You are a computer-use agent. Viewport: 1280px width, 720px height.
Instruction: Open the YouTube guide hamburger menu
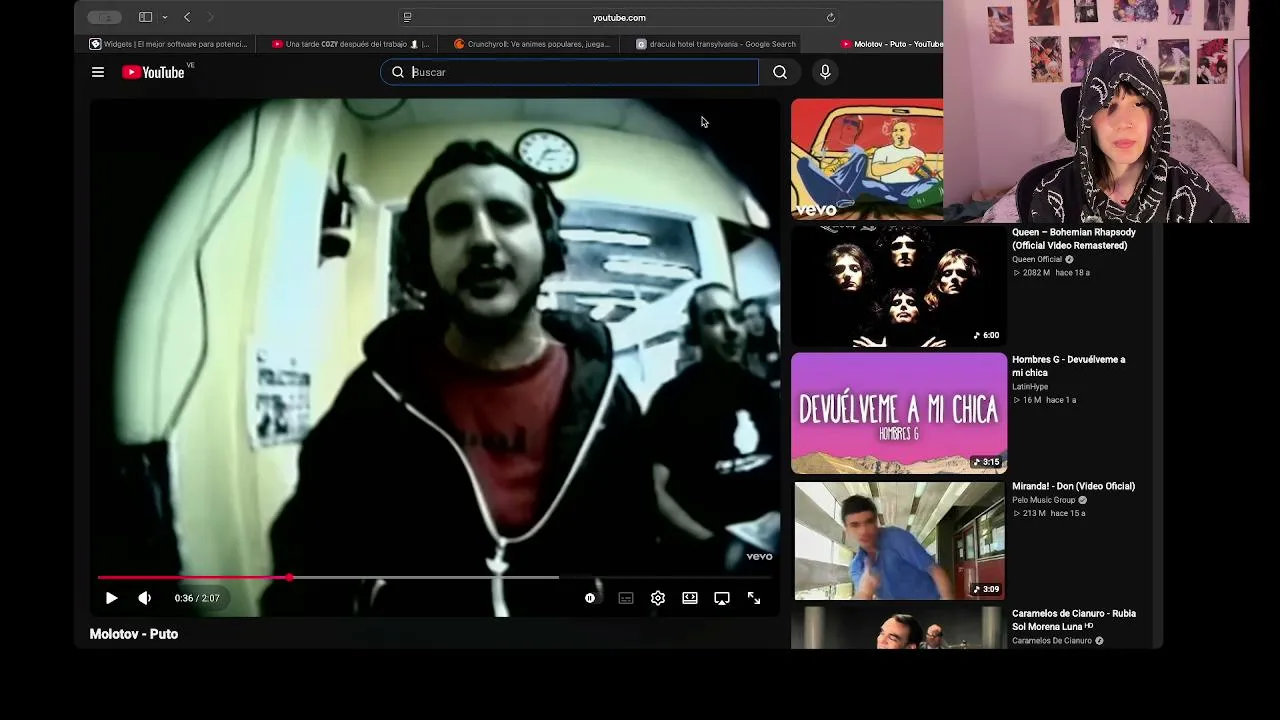[98, 72]
